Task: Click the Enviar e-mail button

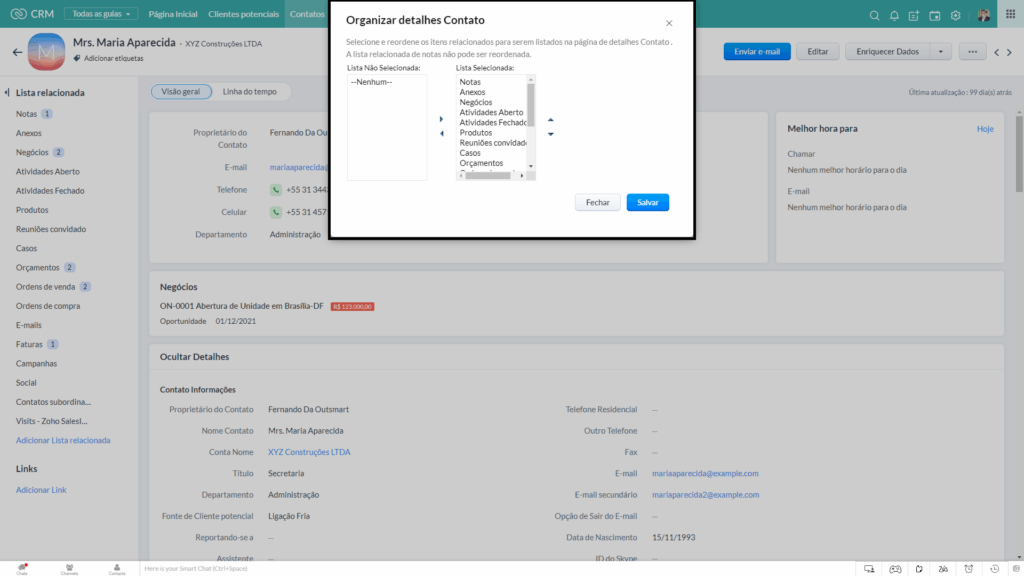Action: [x=757, y=52]
